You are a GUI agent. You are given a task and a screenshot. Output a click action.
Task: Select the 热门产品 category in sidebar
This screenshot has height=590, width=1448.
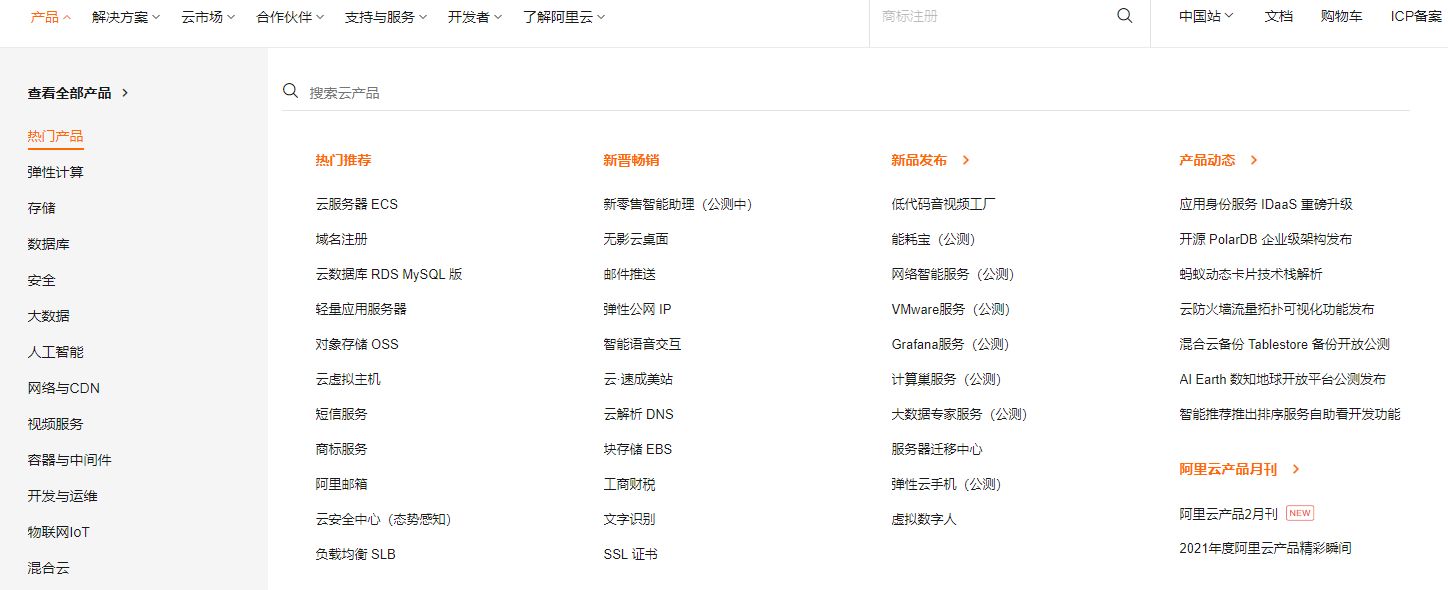point(55,136)
